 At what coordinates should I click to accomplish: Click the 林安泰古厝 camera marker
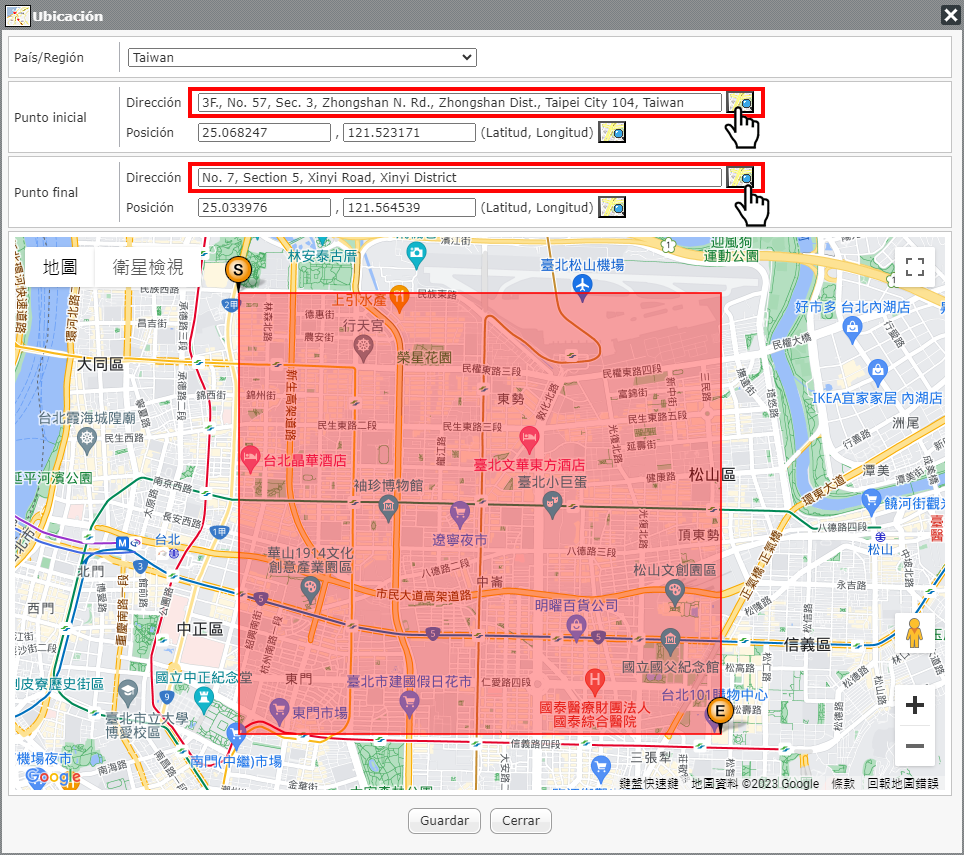(x=416, y=254)
